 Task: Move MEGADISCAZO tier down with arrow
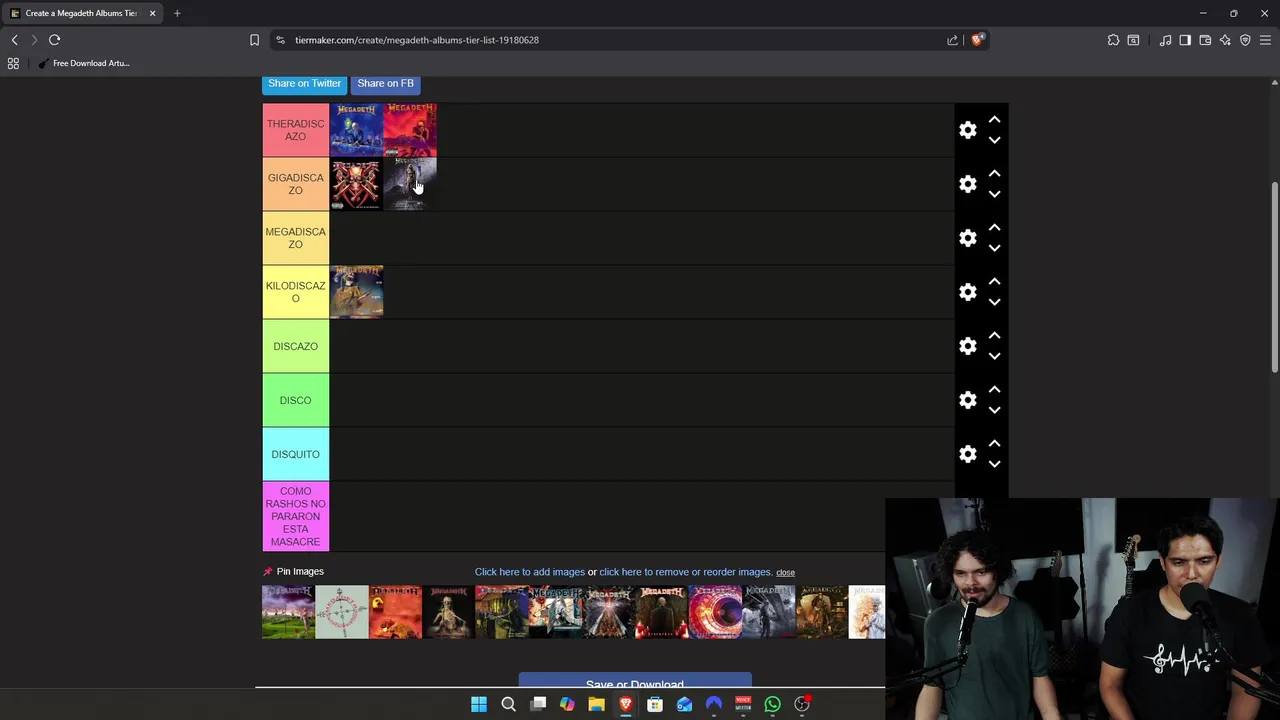994,248
